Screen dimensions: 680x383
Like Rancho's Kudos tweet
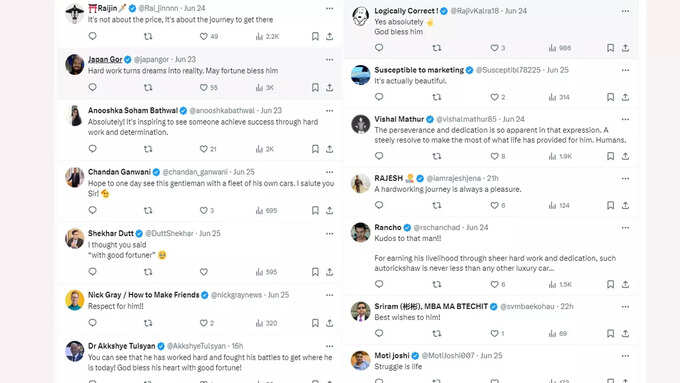pyautogui.click(x=494, y=285)
